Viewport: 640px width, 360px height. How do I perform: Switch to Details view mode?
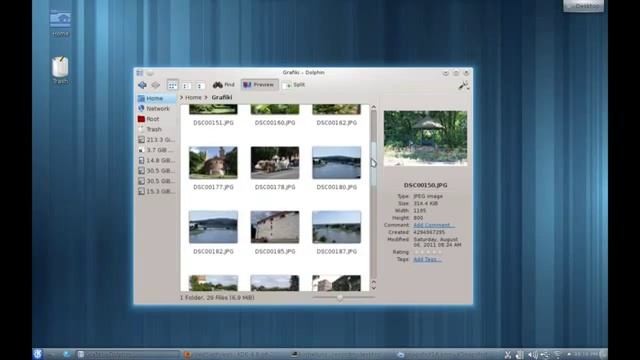click(186, 85)
